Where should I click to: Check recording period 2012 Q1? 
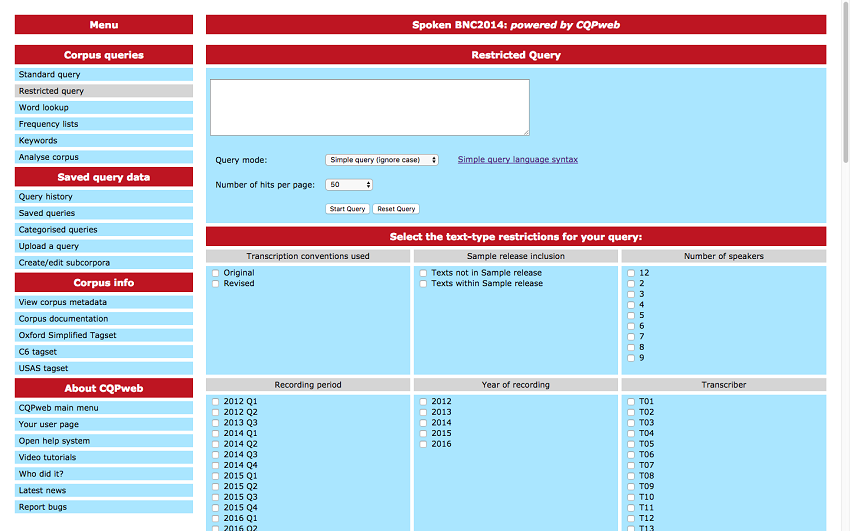tap(216, 402)
